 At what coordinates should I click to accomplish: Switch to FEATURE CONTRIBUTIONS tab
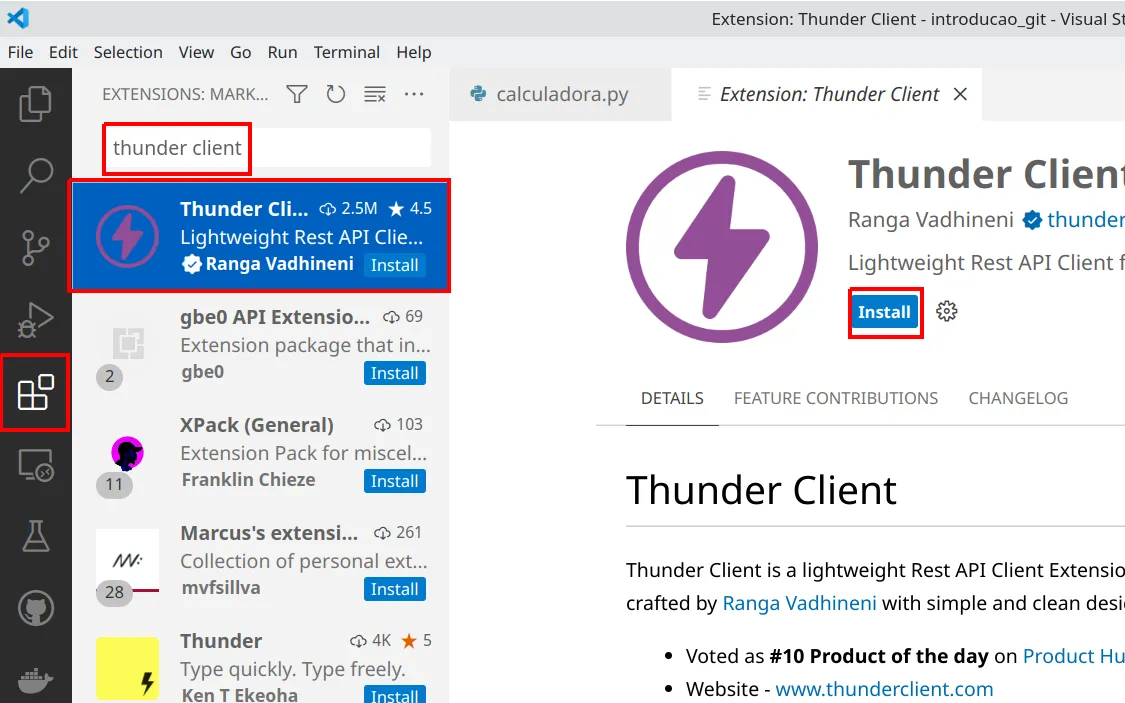point(836,398)
